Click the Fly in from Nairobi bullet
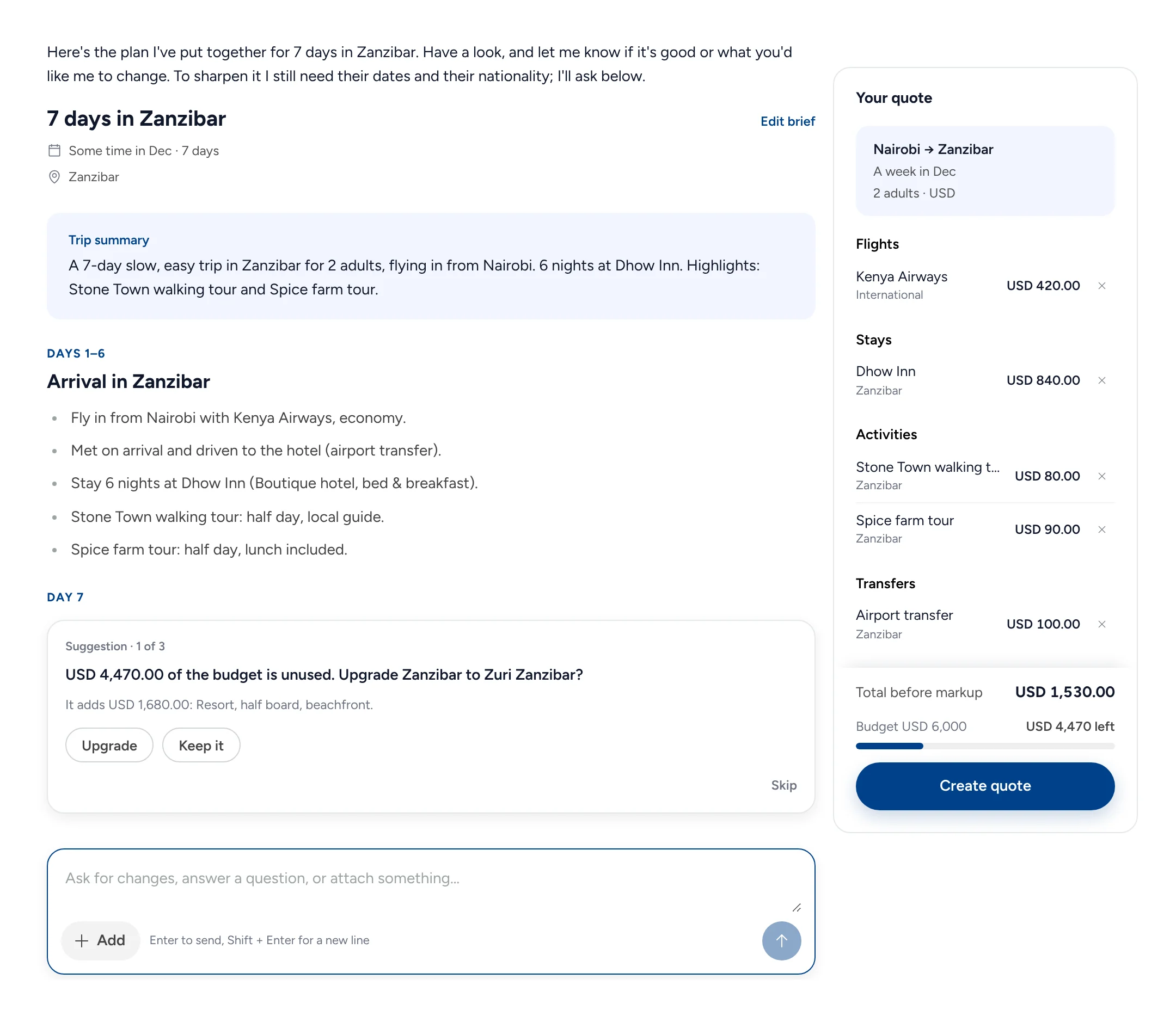The width and height of the screenshot is (1176, 1010). tap(238, 417)
